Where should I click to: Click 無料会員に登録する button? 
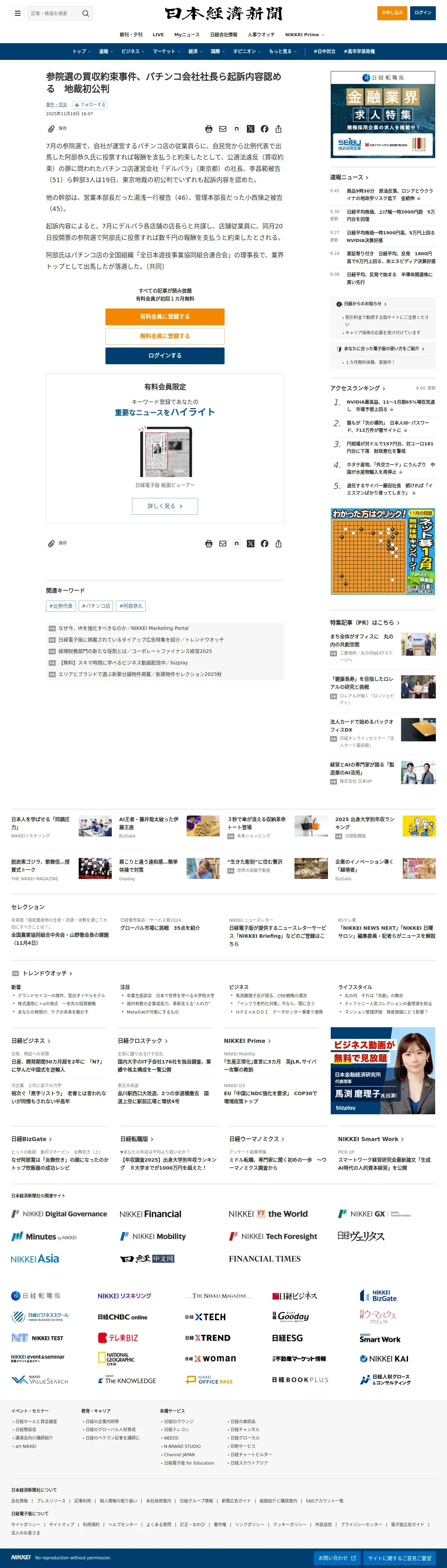click(165, 336)
